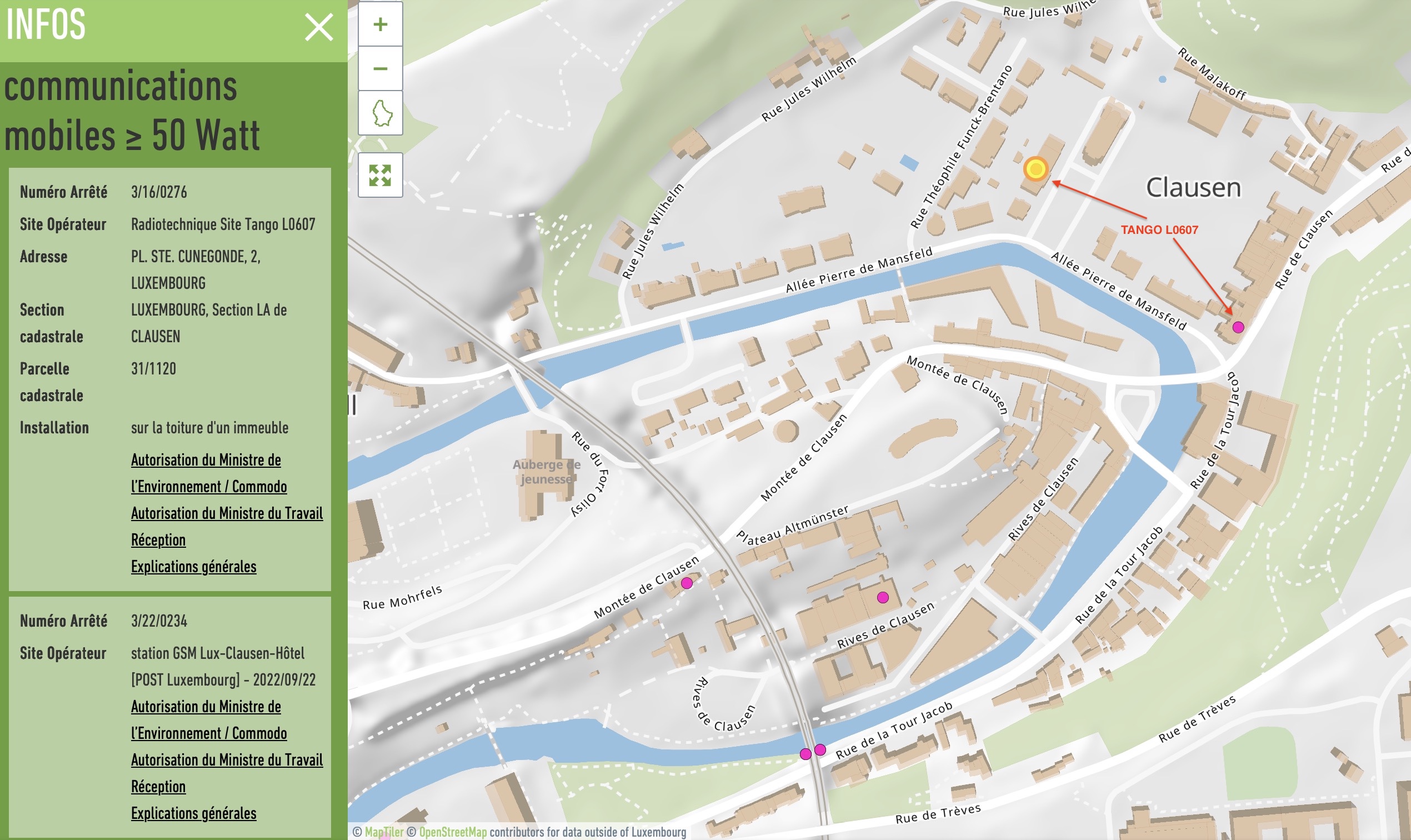Close the INFOS panel

tap(319, 27)
